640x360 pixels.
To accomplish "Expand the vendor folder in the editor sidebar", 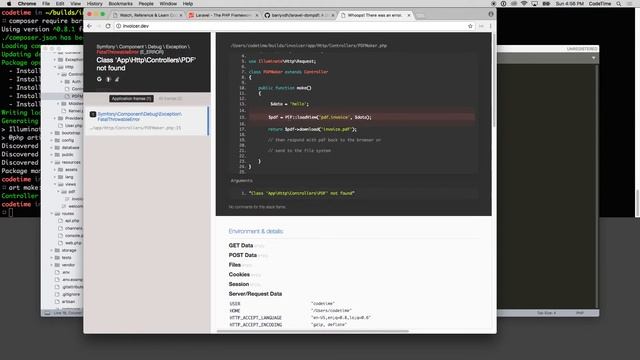I will pos(52,265).
